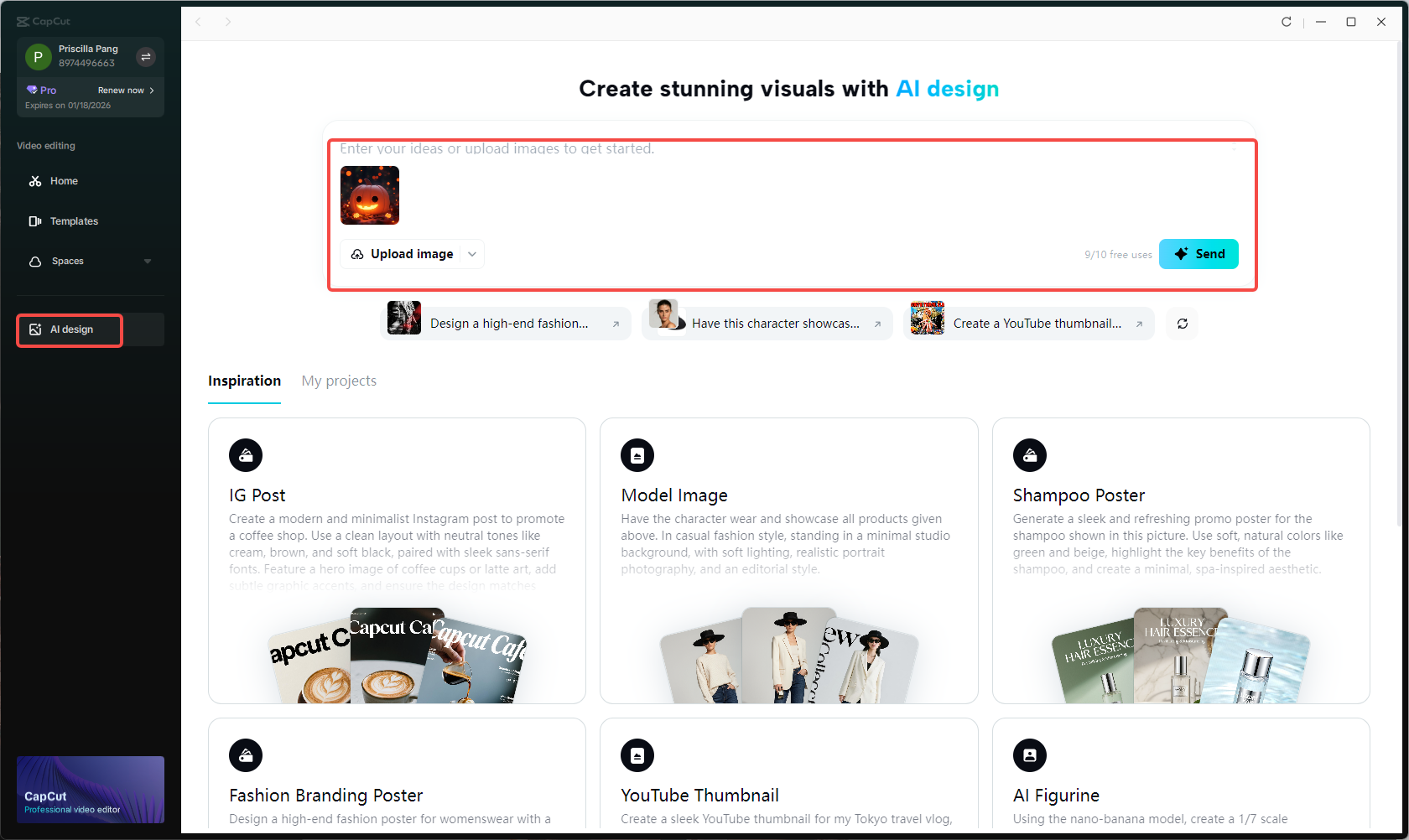The image size is (1409, 840).
Task: Navigate back with the back arrow
Action: click(198, 22)
